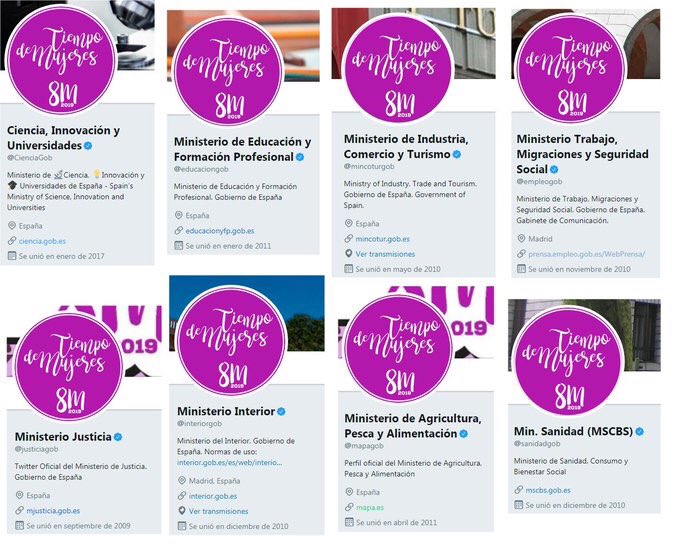Click the Ministerio de Agricultura purple profile picture
This screenshot has width=680, height=549.
click(x=399, y=349)
